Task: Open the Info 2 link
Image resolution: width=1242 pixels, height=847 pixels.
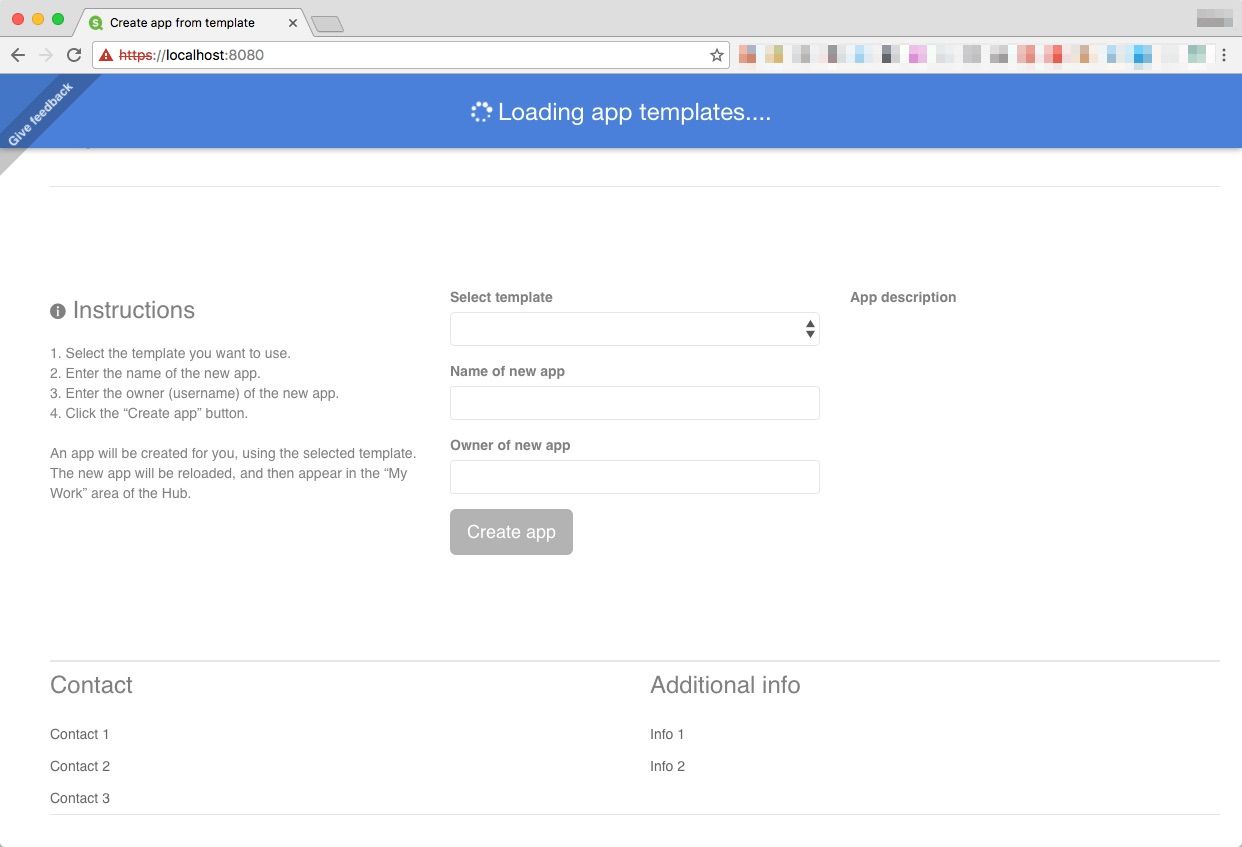Action: (667, 766)
